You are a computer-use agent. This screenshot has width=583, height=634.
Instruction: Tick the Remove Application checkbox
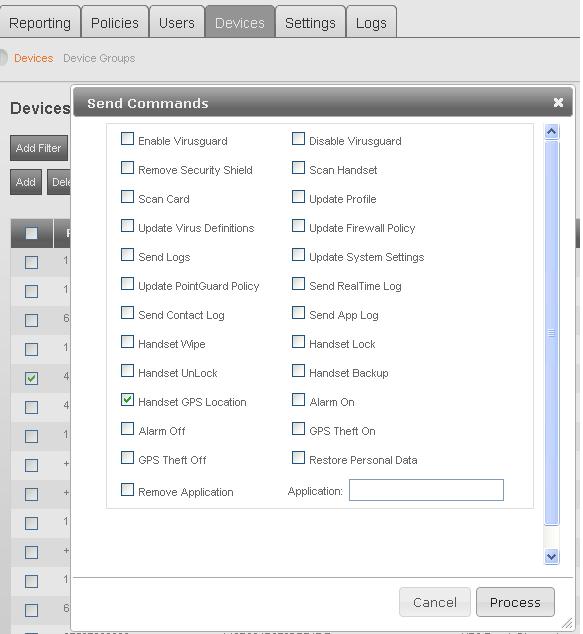tap(127, 490)
